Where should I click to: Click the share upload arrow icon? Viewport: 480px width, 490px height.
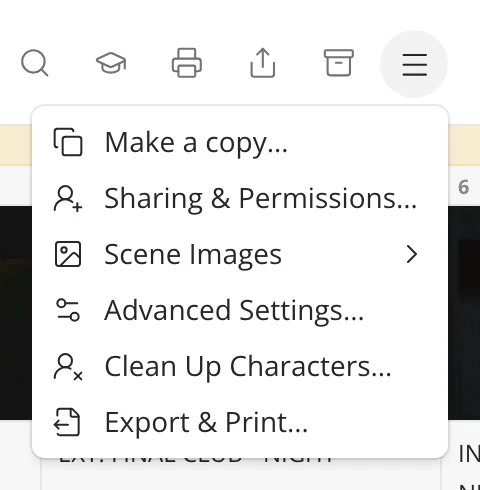(263, 63)
